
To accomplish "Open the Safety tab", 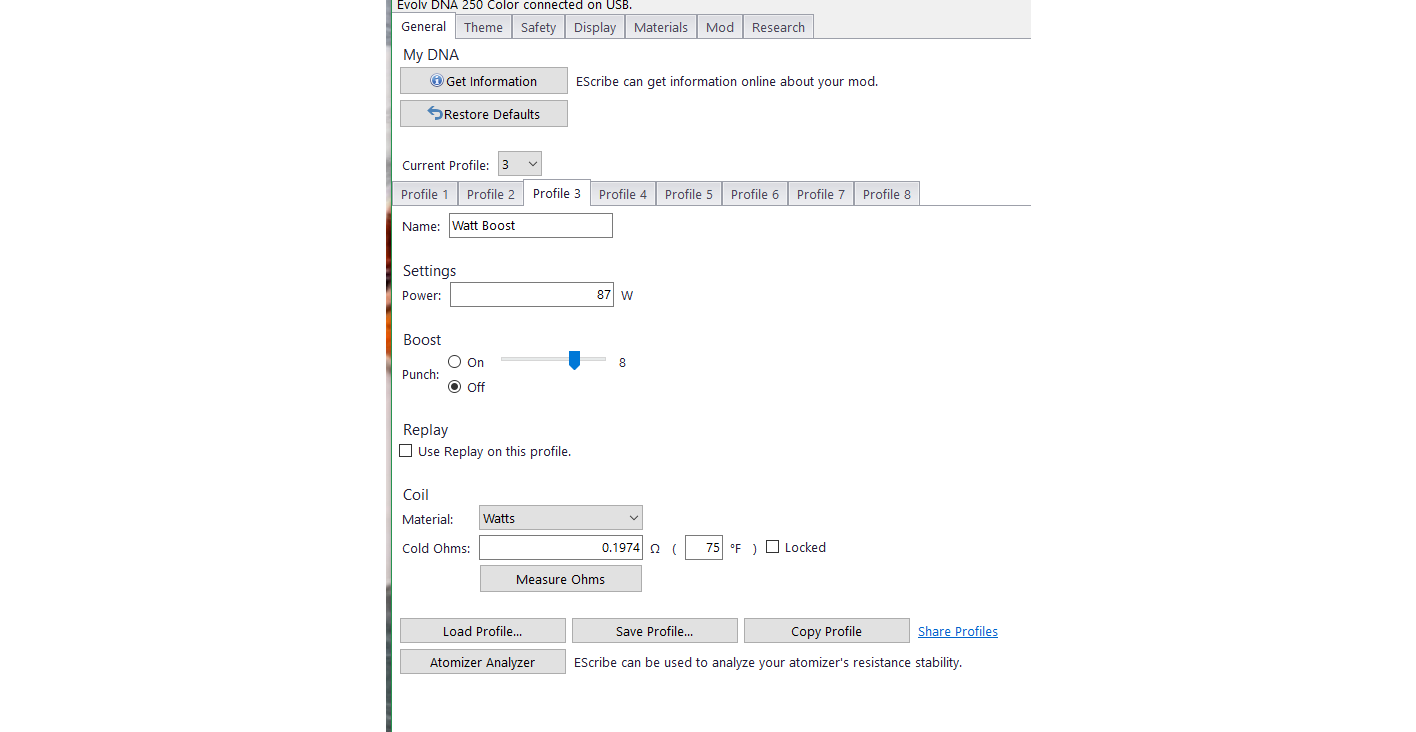I will pyautogui.click(x=538, y=27).
